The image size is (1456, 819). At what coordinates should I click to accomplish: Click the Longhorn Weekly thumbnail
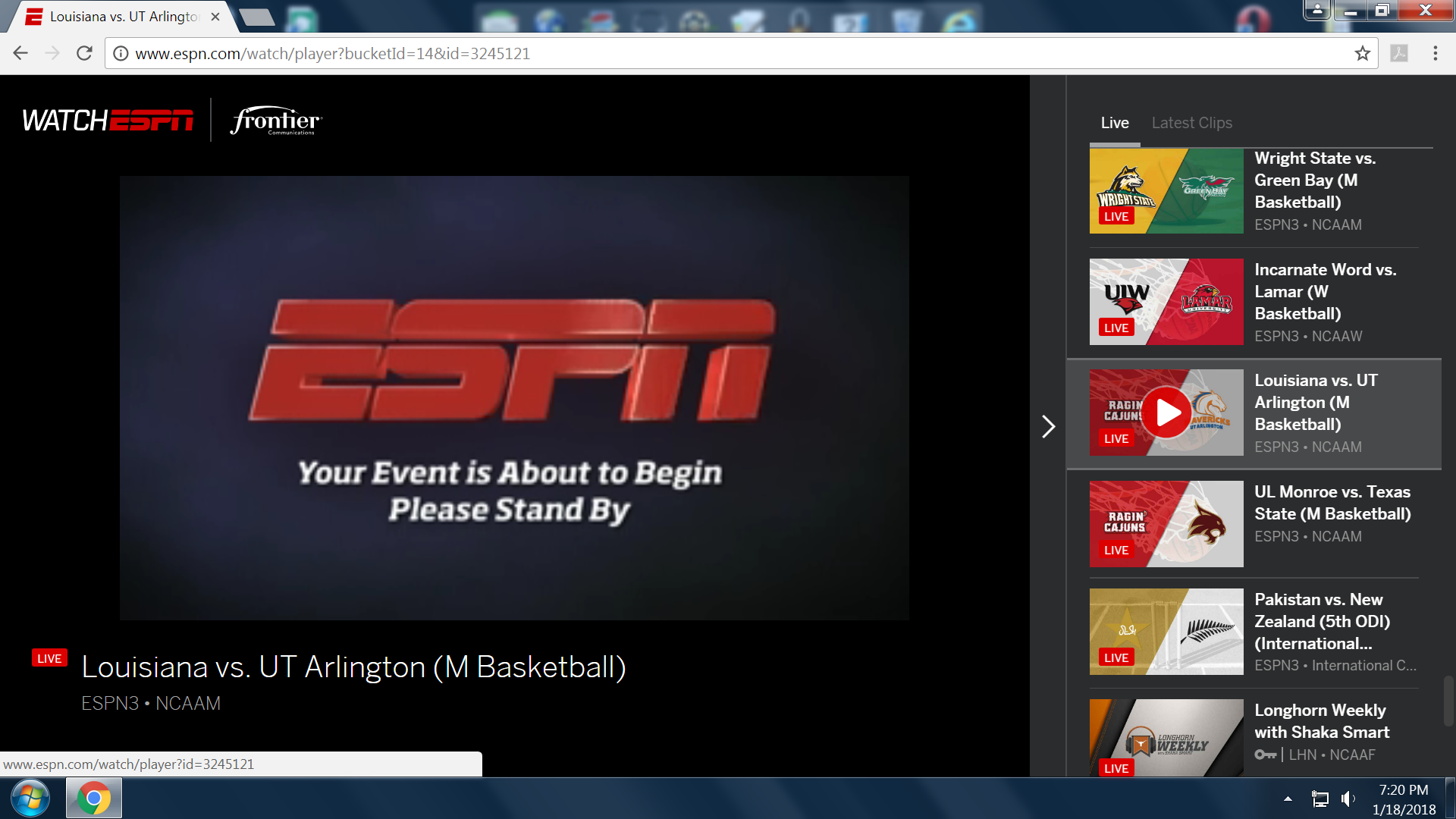point(1166,737)
